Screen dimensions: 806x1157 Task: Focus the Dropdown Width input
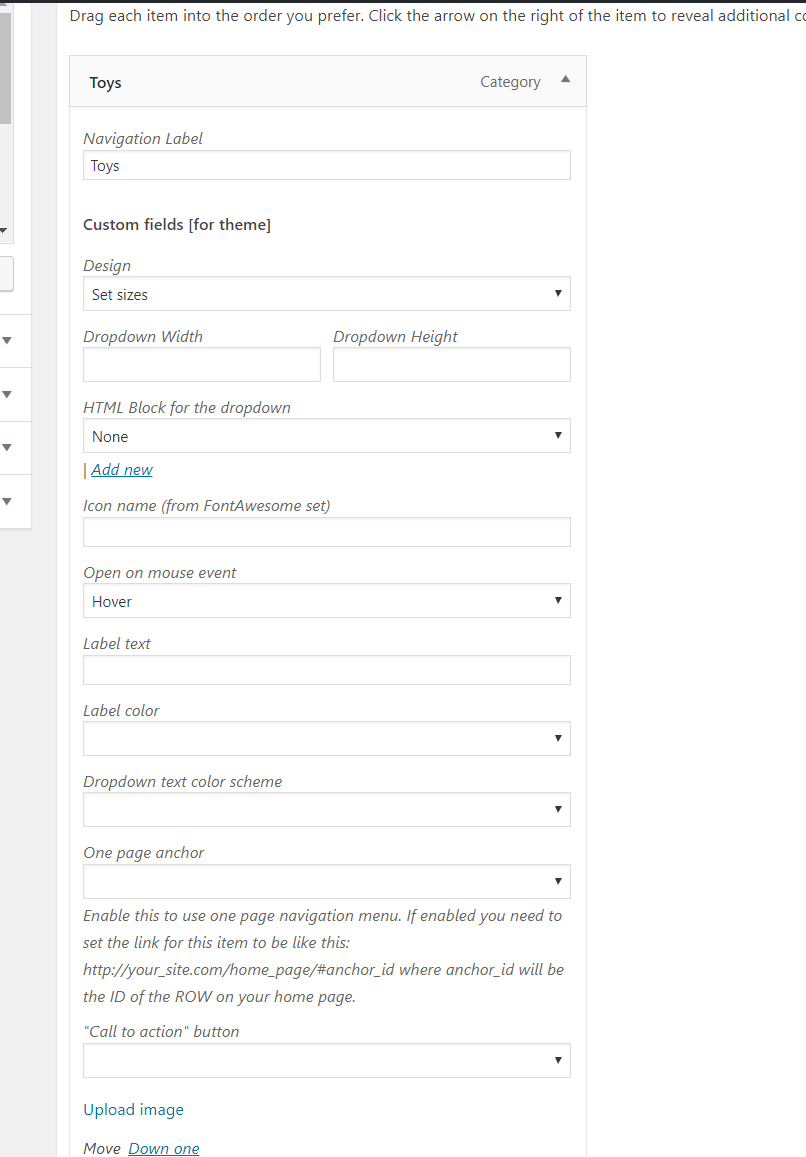pyautogui.click(x=201, y=365)
